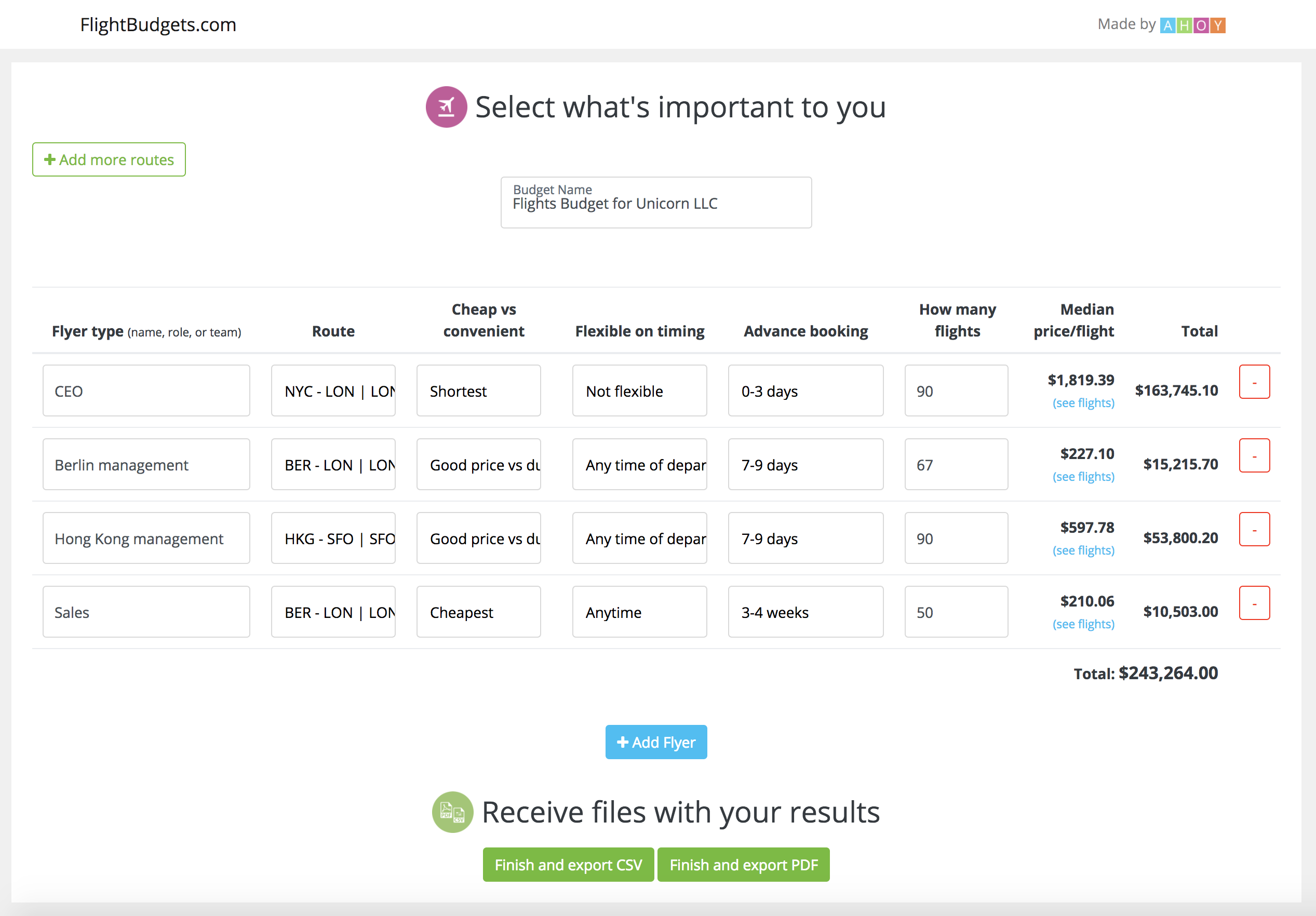Image resolution: width=1316 pixels, height=916 pixels.
Task: Click Add Flyer button
Action: click(x=656, y=743)
